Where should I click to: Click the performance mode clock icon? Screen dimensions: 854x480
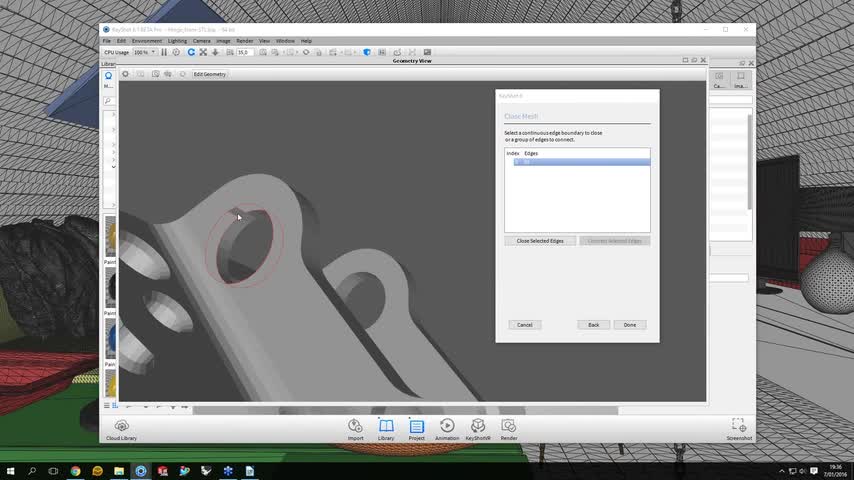[x=176, y=52]
